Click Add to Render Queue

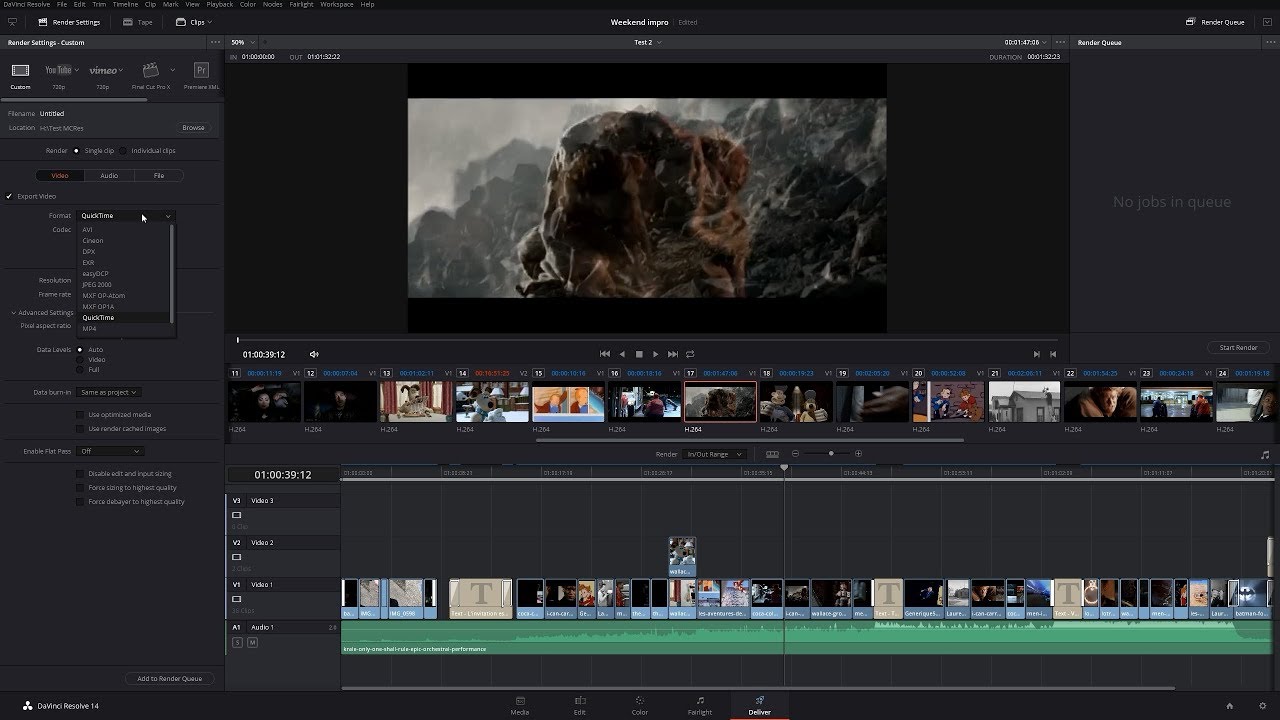point(169,679)
